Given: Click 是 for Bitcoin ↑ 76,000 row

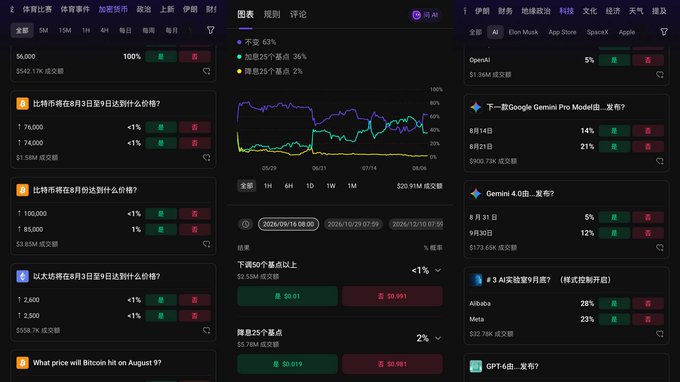Looking at the screenshot, I should pos(161,127).
